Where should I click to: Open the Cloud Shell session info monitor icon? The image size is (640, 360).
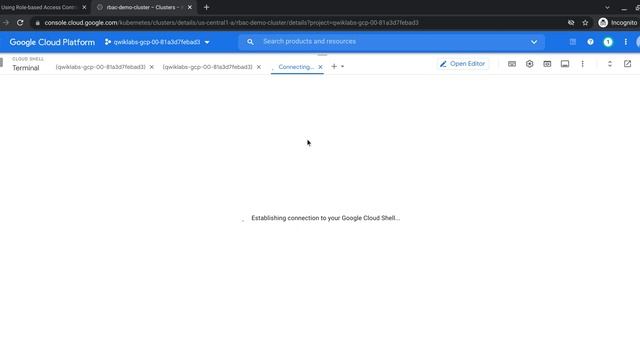point(565,64)
